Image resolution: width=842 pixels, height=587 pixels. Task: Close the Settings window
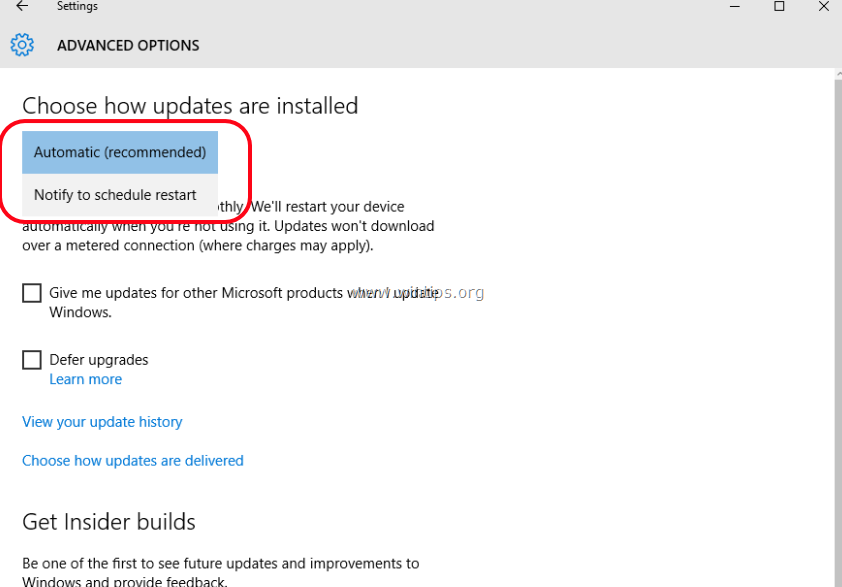click(x=824, y=7)
